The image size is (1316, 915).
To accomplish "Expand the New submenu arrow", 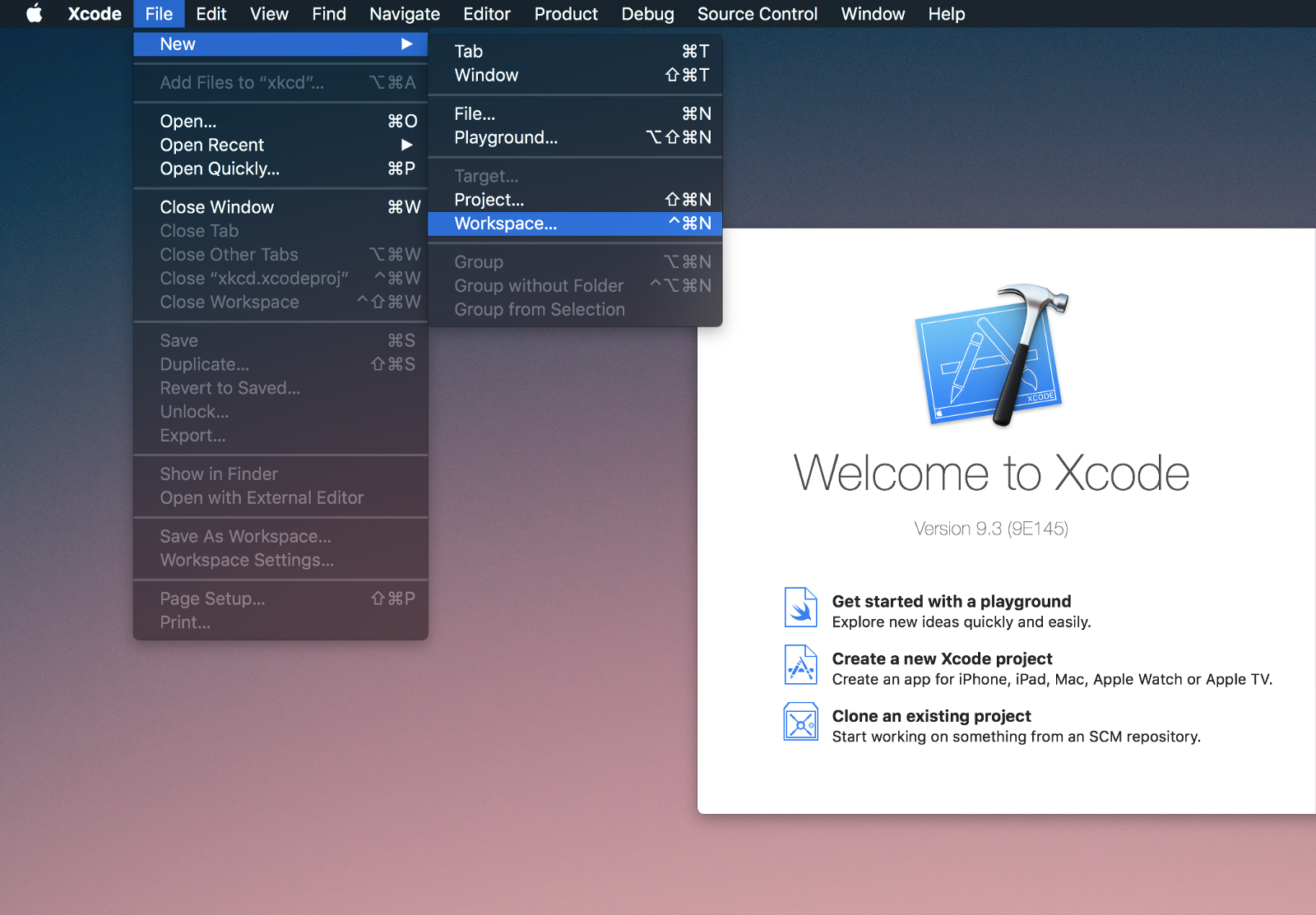I will pos(406,44).
